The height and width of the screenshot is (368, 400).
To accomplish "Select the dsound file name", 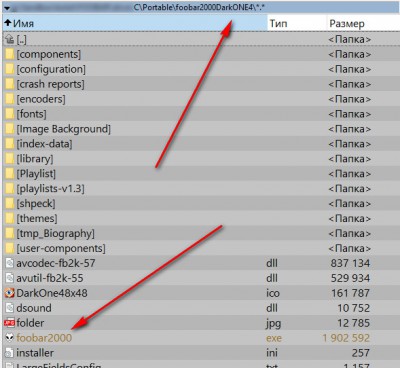I will point(34,308).
